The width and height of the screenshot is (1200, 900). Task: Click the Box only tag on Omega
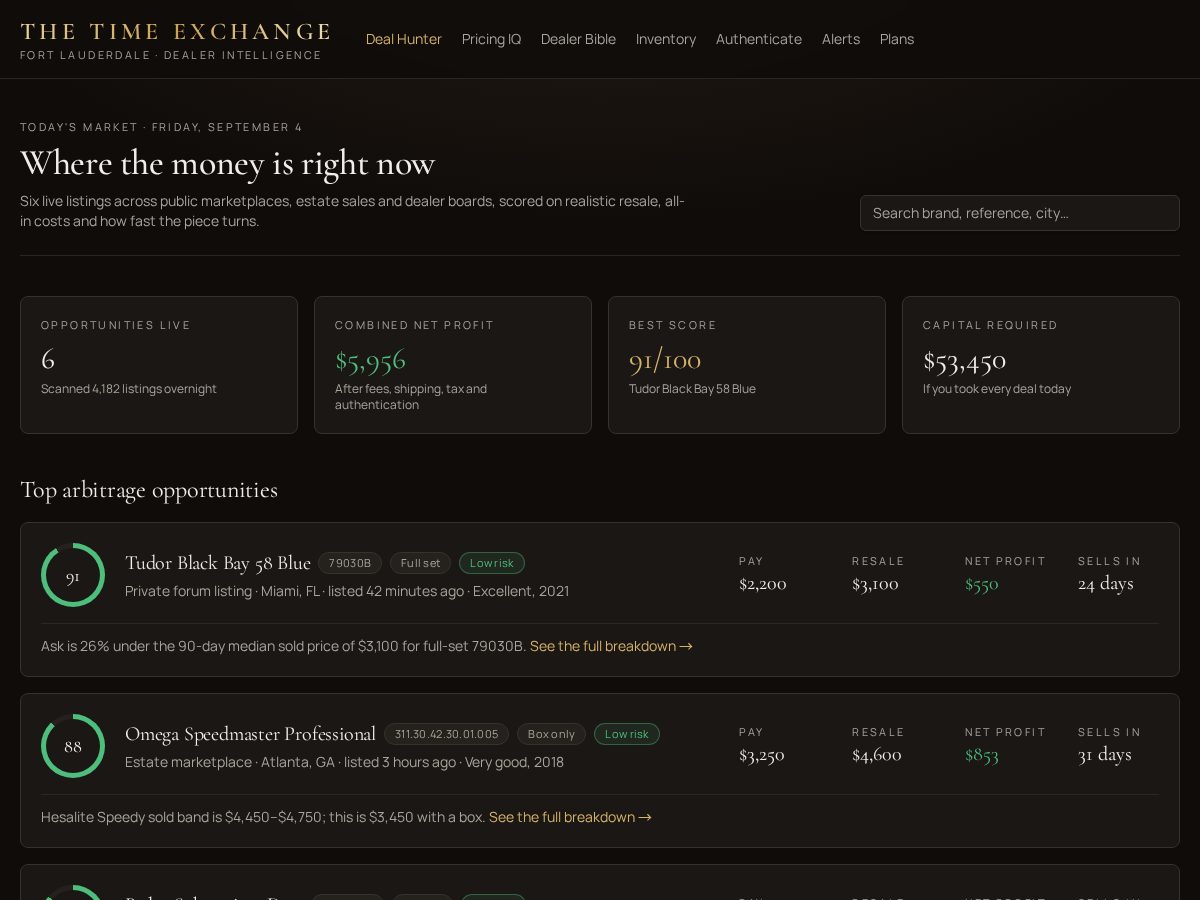[551, 734]
